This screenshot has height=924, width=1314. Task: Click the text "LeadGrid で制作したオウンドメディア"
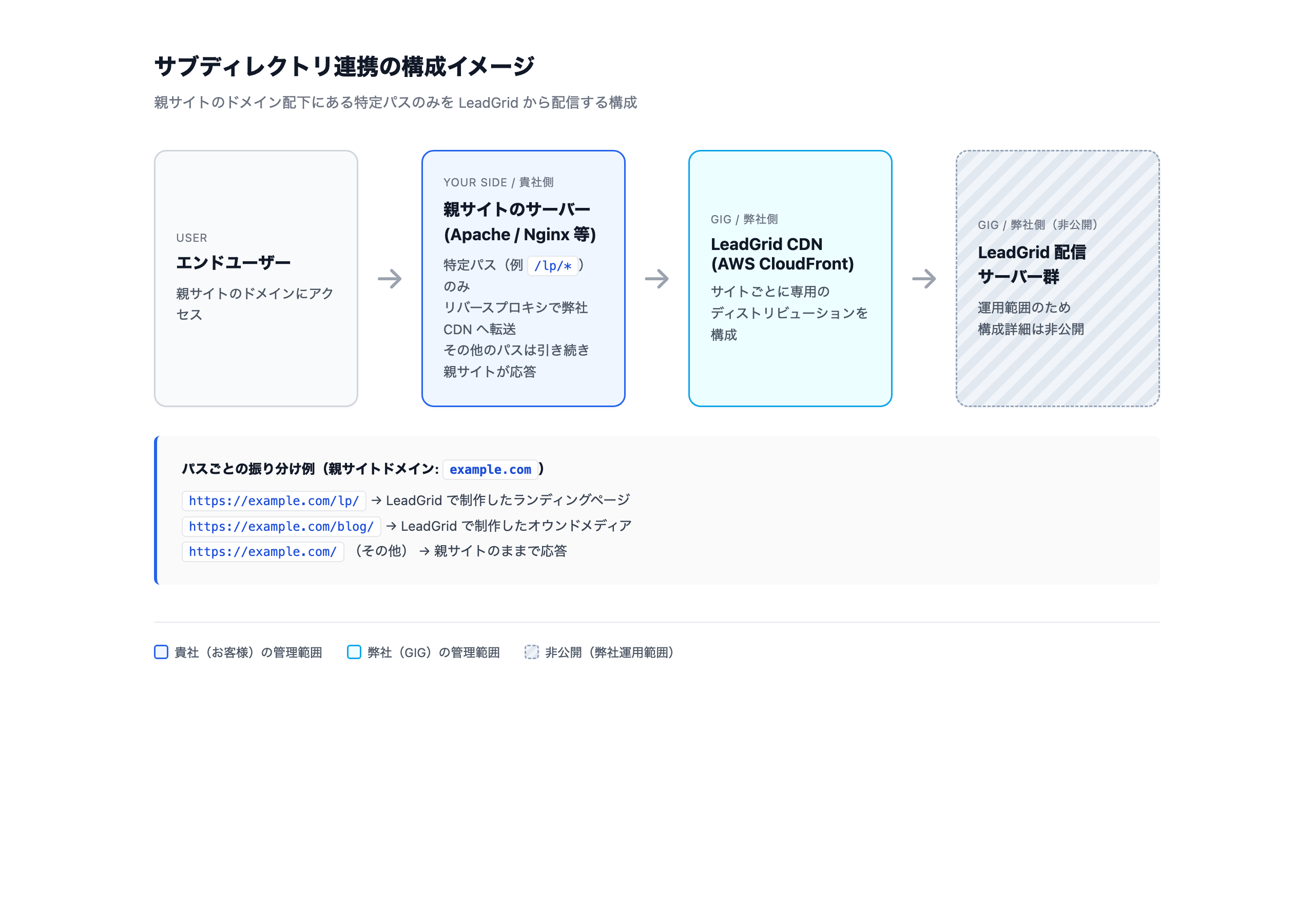[516, 526]
